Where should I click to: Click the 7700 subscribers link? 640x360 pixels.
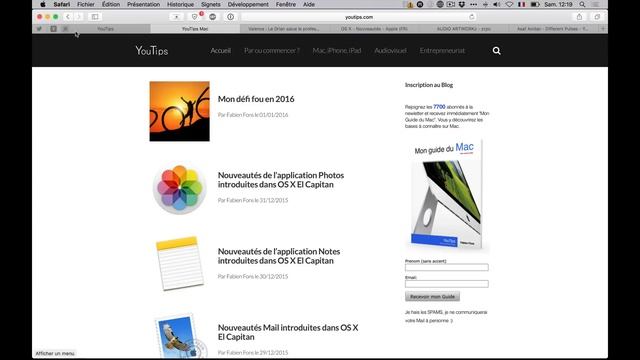pos(439,107)
